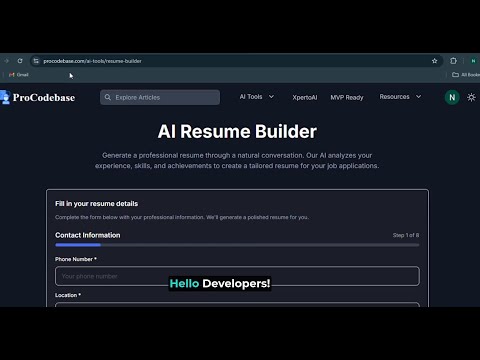Open site information icon in address bar
The width and height of the screenshot is (480, 360).
tap(36, 61)
